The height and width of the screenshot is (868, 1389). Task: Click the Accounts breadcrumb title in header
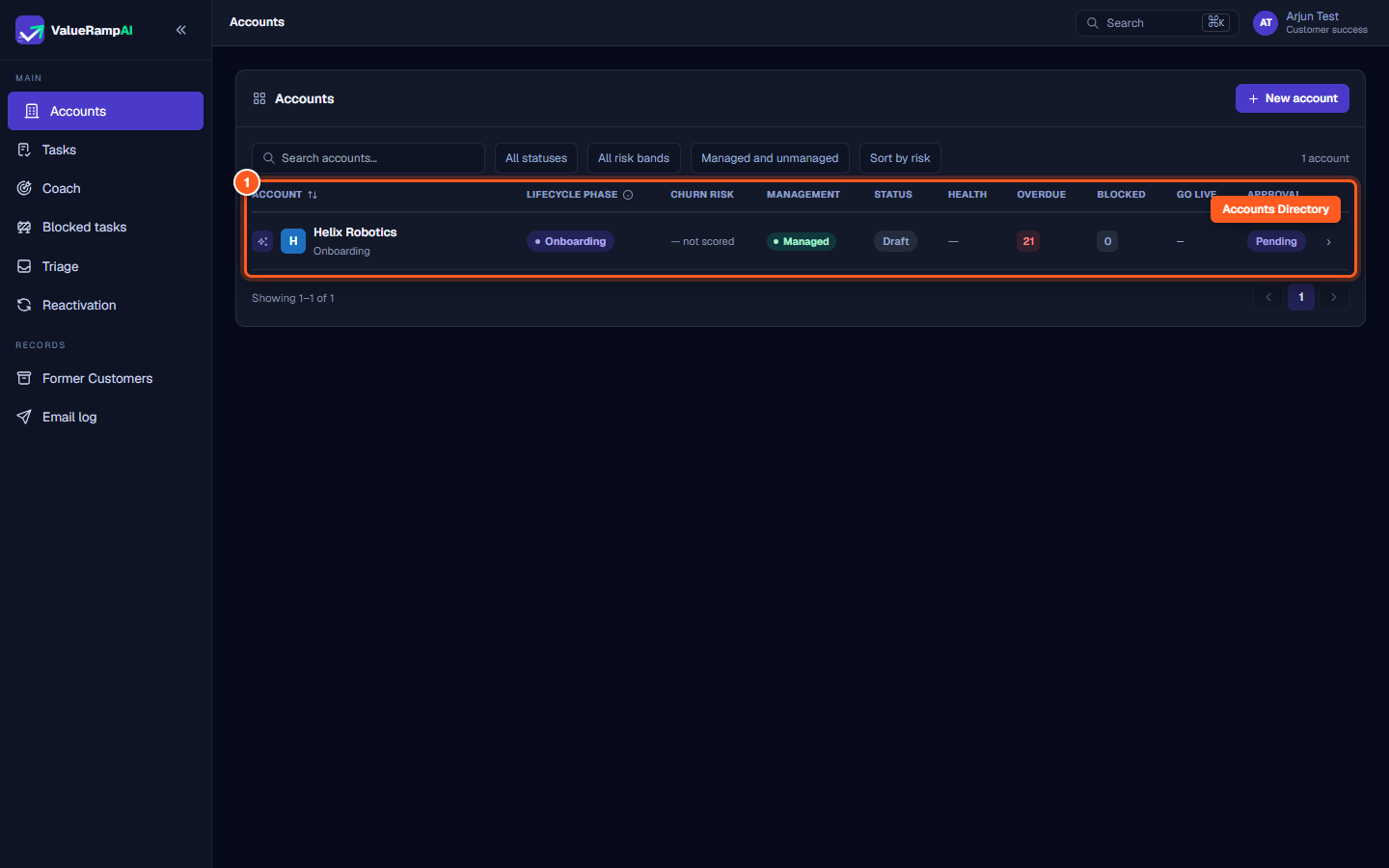click(x=257, y=22)
